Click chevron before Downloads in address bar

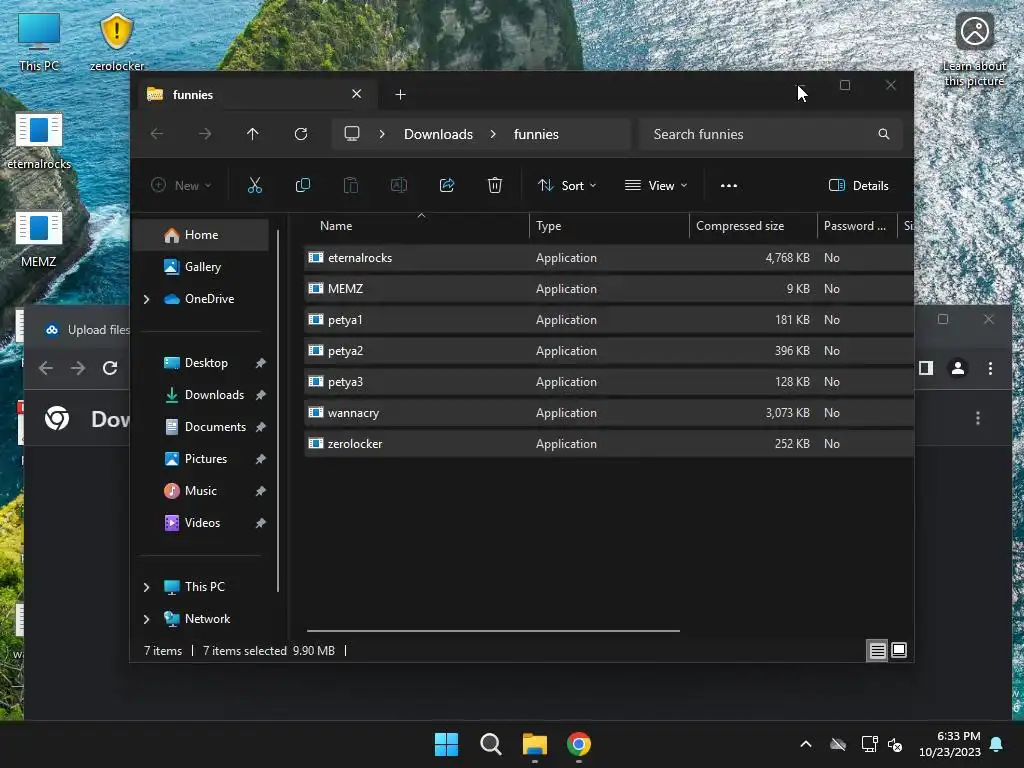pos(382,134)
